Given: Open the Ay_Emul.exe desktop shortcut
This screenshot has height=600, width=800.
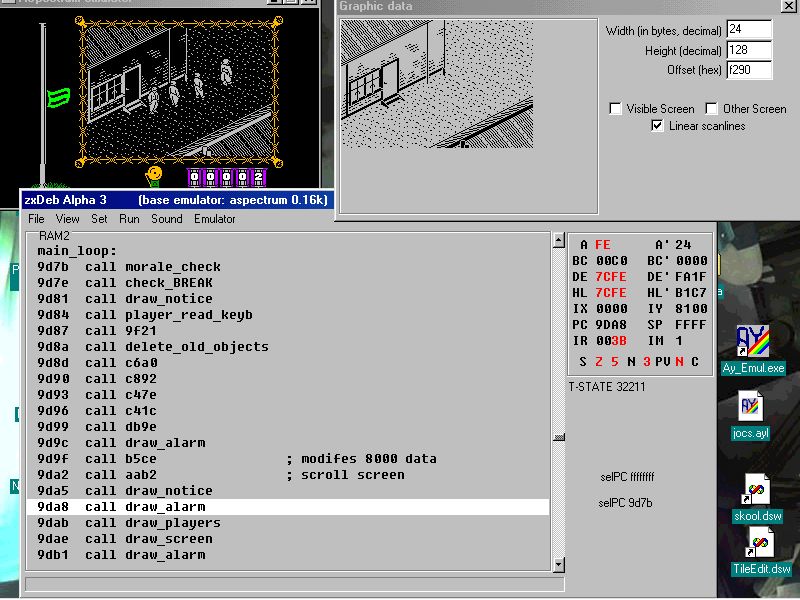Looking at the screenshot, I should (x=753, y=349).
